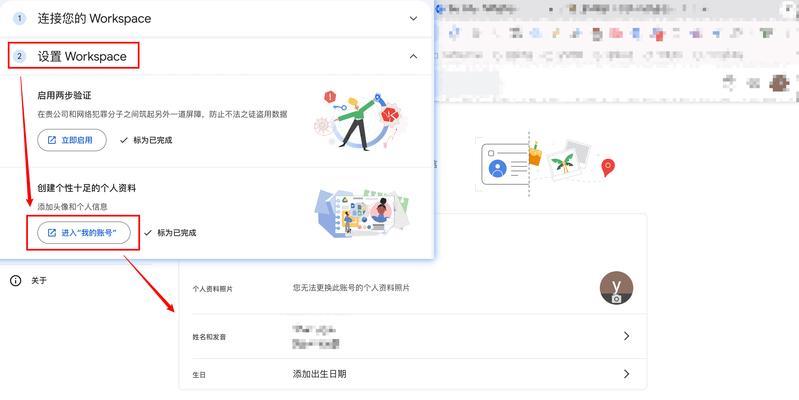Open the 连接您的 Workspace step header
Image resolution: width=799 pixels, height=400 pixels.
217,18
